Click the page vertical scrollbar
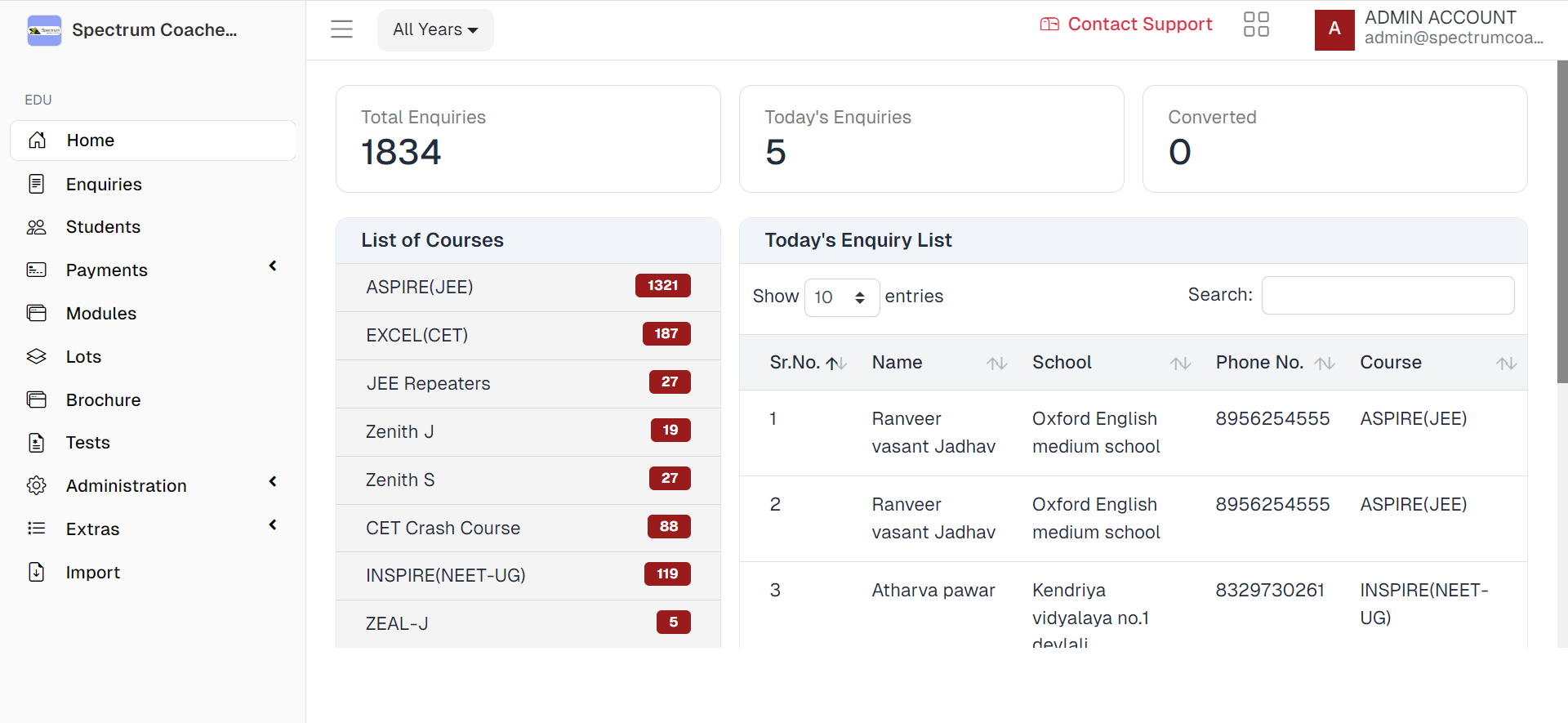 (x=1562, y=221)
